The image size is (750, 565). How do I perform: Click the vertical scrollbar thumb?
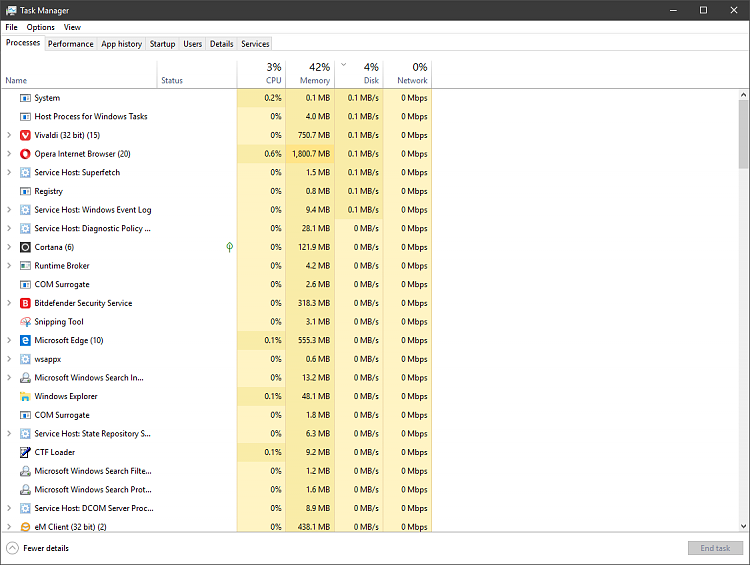pyautogui.click(x=743, y=134)
